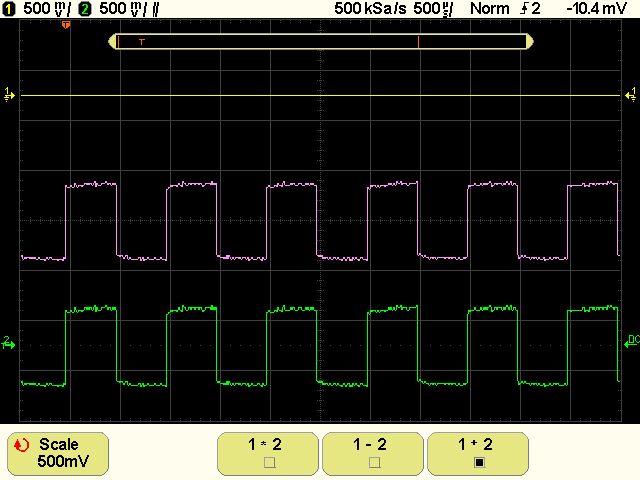This screenshot has height=480, width=640.
Task: Select the 1 - 2 math subtract softkey
Action: coord(372,454)
